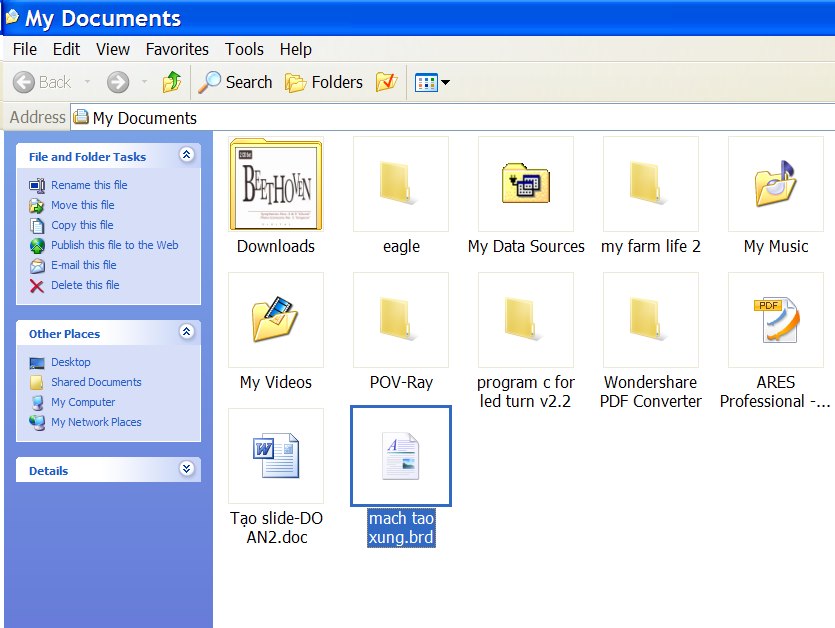Select Wondershare PDF Converter folder
835x628 pixels.
(x=651, y=320)
